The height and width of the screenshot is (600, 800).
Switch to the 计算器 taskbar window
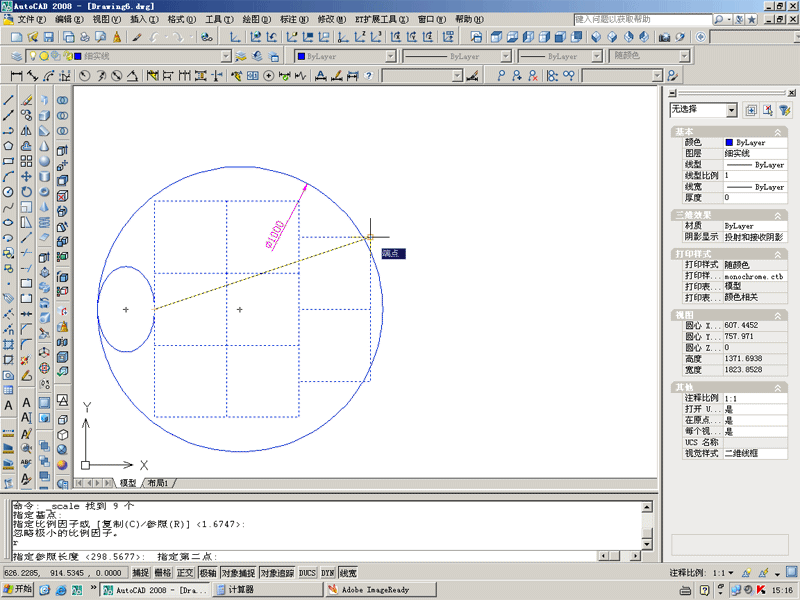point(267,590)
